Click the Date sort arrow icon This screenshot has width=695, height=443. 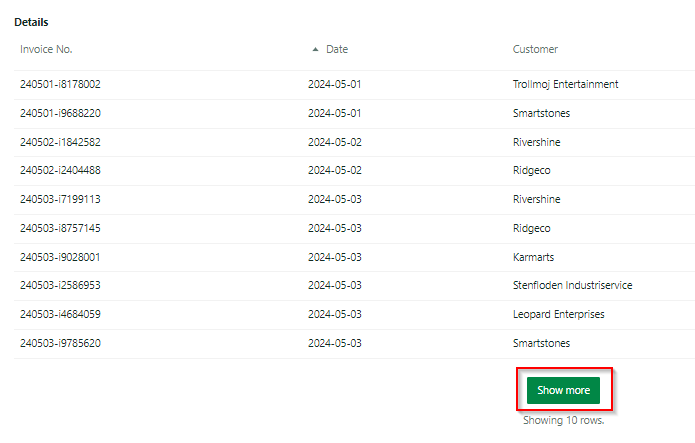(x=315, y=49)
